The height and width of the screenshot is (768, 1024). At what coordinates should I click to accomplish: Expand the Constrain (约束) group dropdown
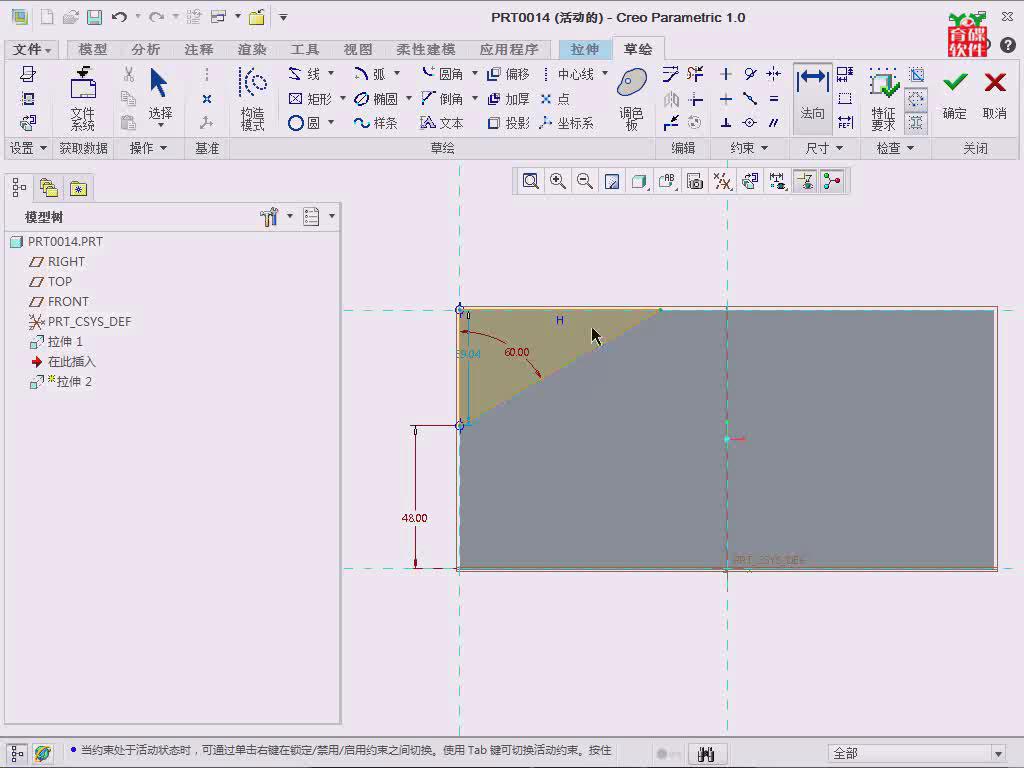pyautogui.click(x=748, y=148)
